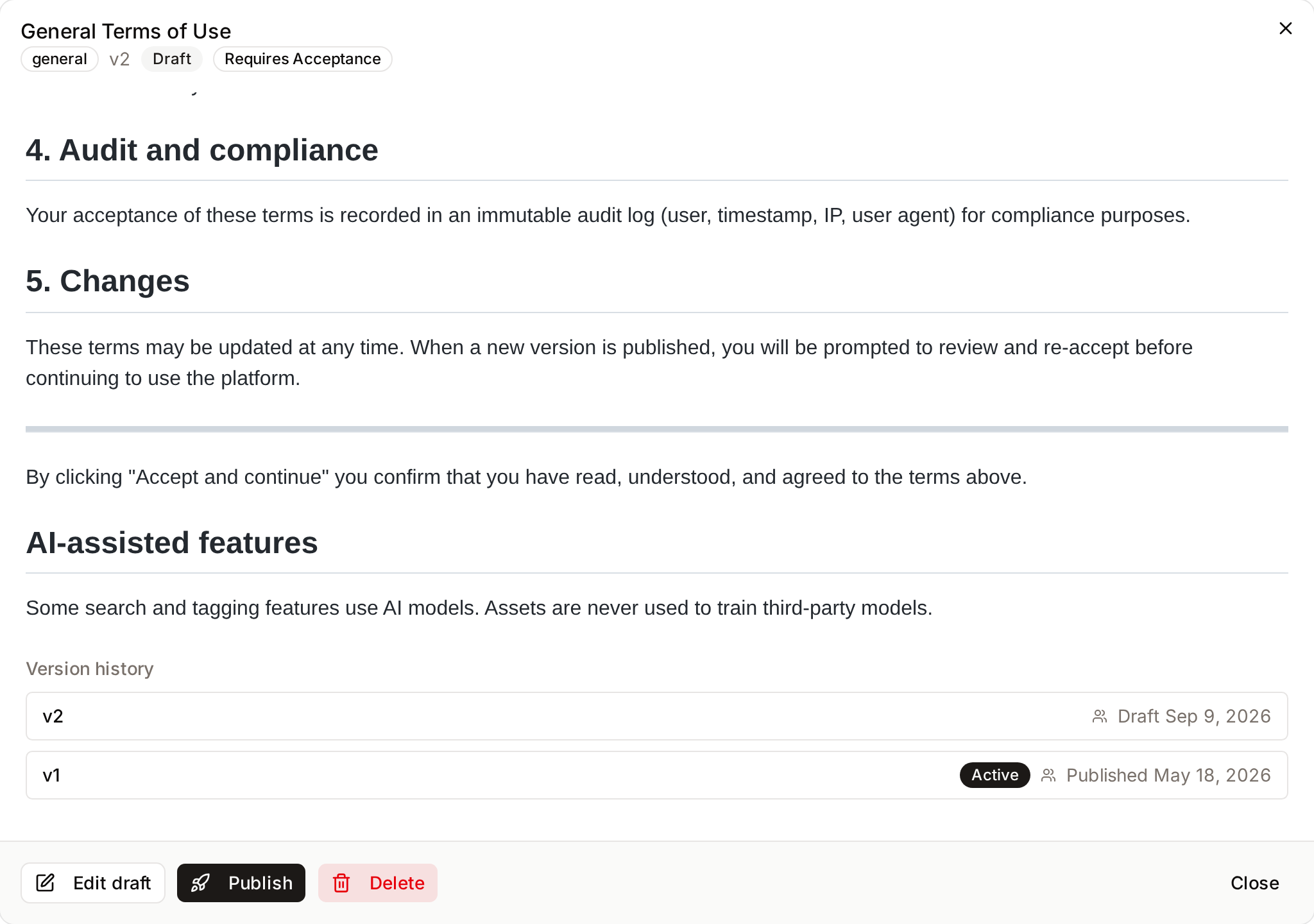Click the 'AI-assisted features' heading

pyautogui.click(x=172, y=543)
